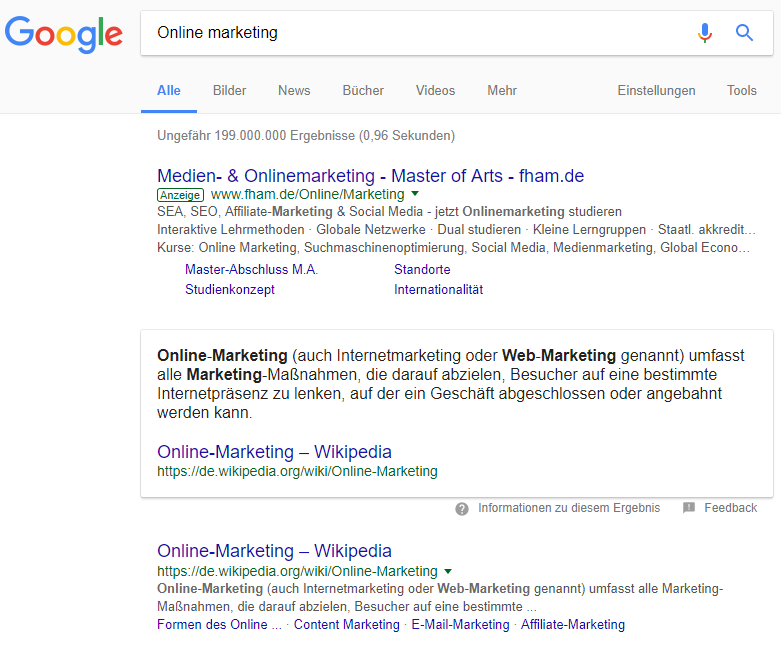Viewport: 781px width, 656px height.
Task: Open the Medien- & Onlinemarketing ad title
Action: click(370, 176)
